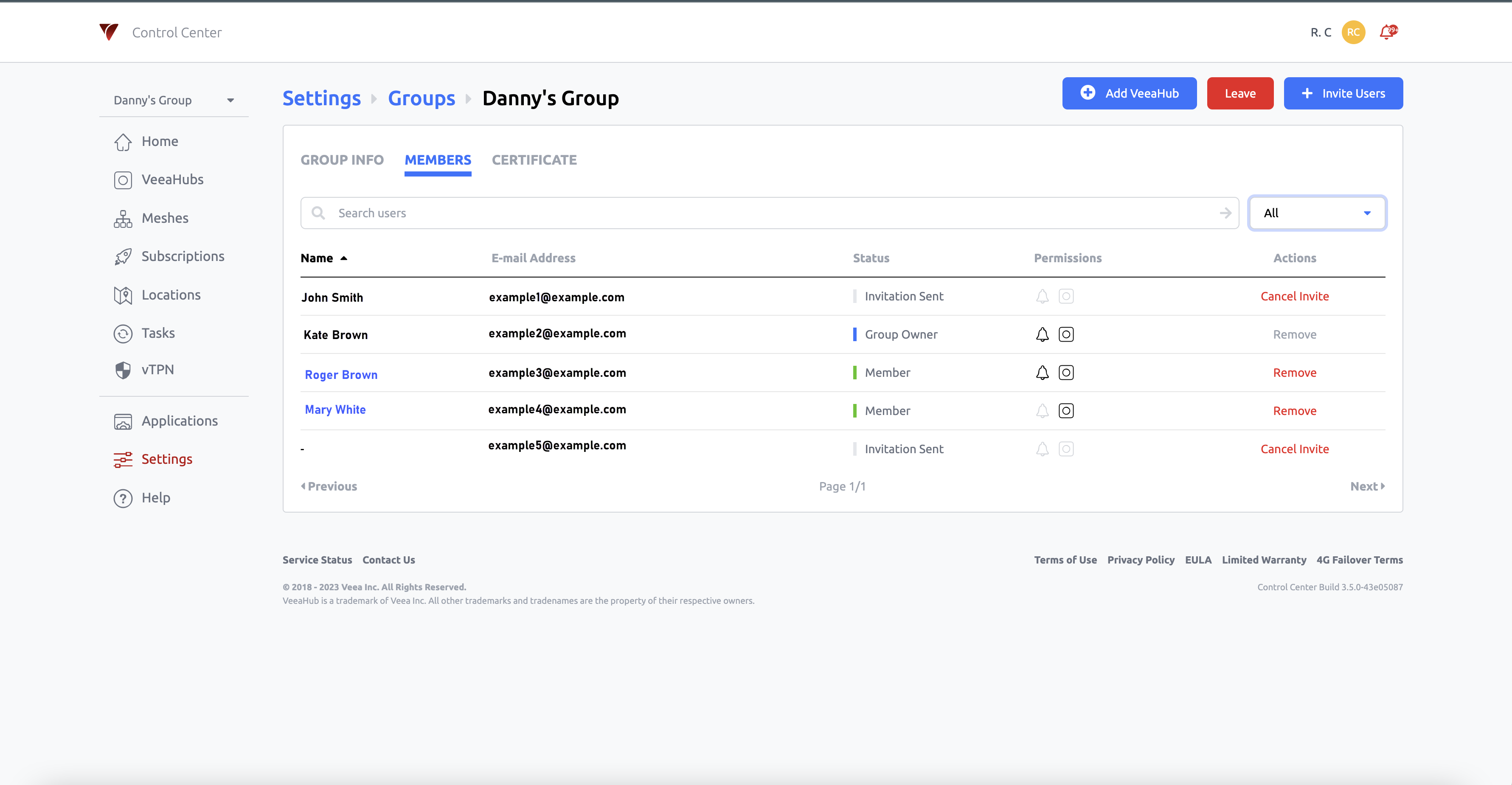This screenshot has width=1512, height=785.
Task: Open the Service Status link
Action: [x=317, y=560]
